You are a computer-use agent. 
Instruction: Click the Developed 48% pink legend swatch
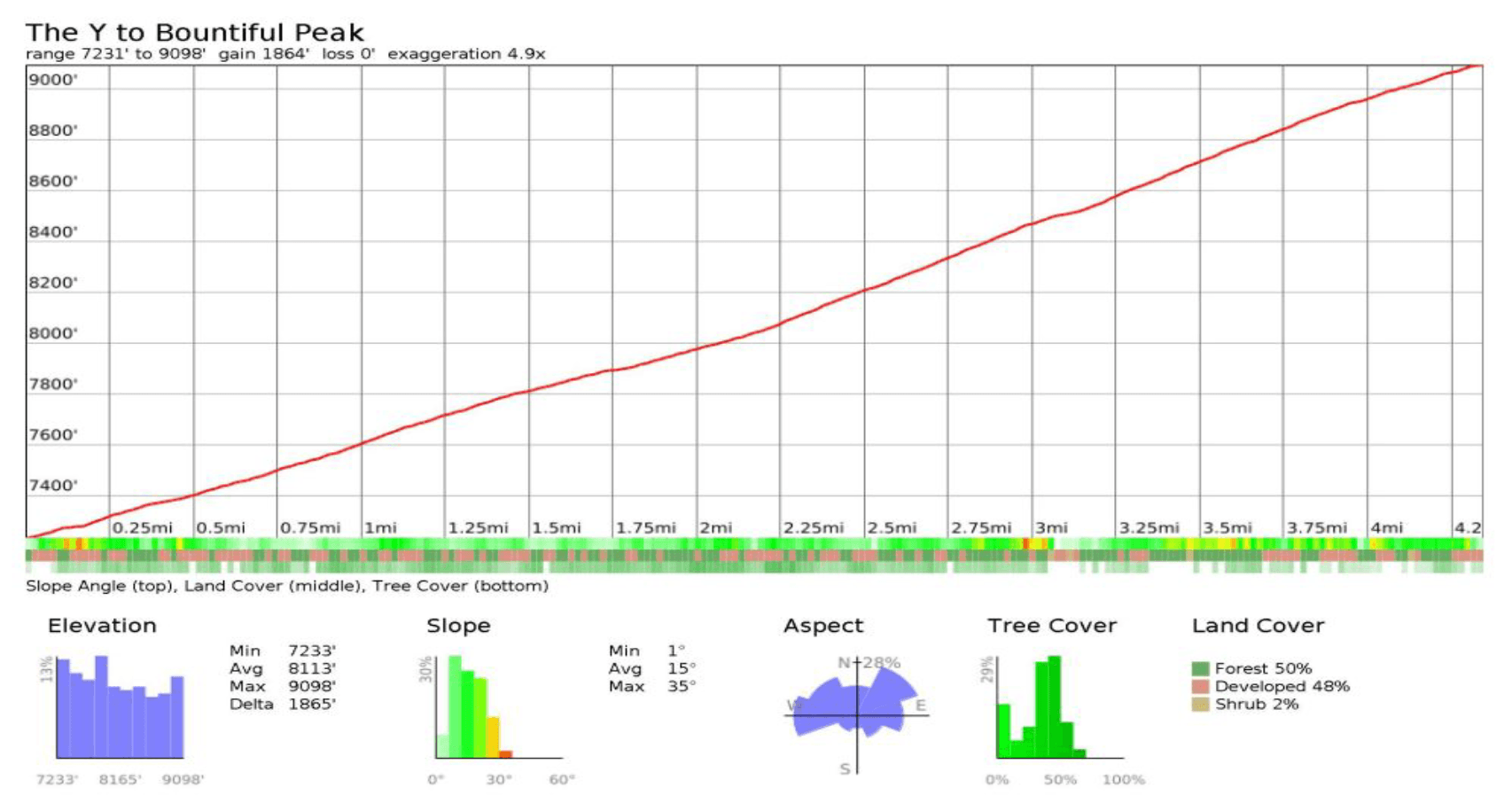pyautogui.click(x=1201, y=687)
